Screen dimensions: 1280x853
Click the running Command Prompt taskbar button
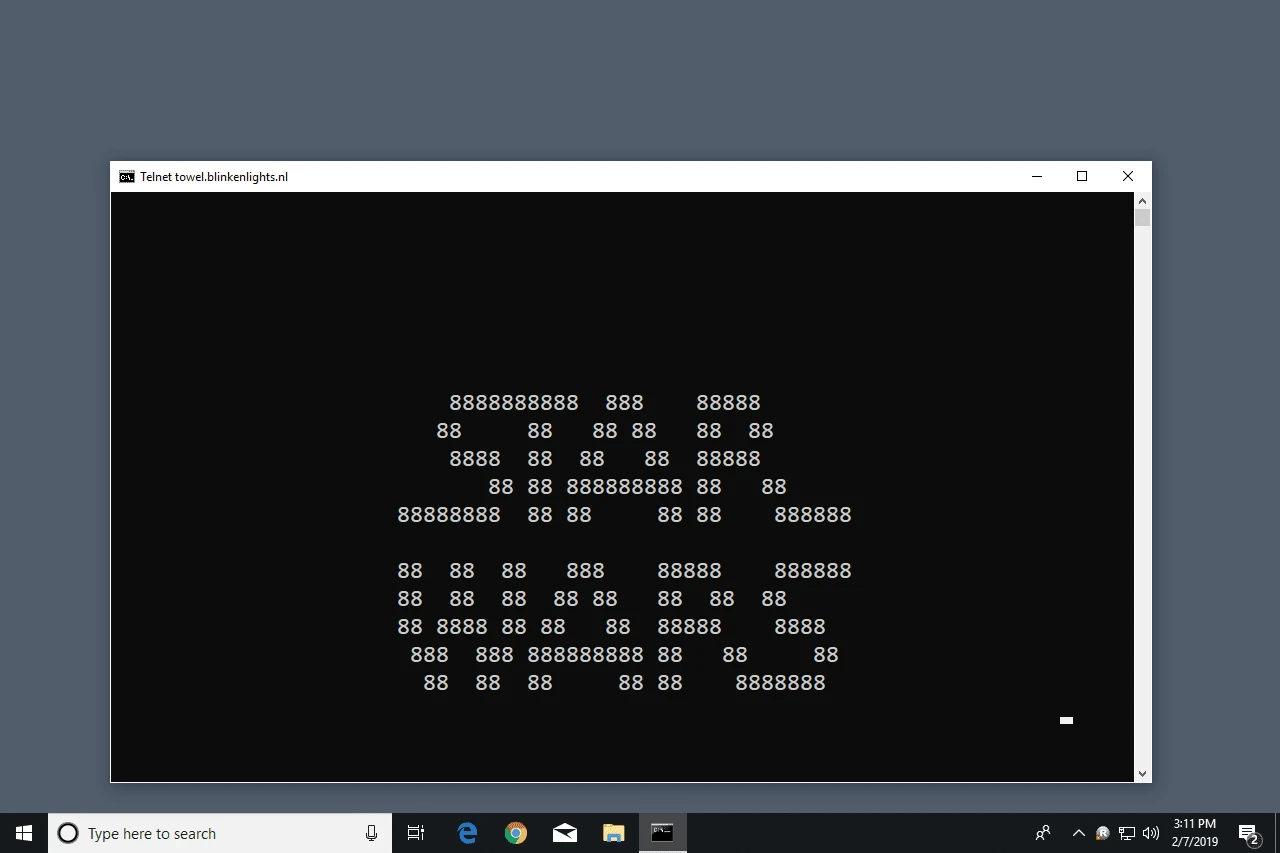tap(662, 833)
